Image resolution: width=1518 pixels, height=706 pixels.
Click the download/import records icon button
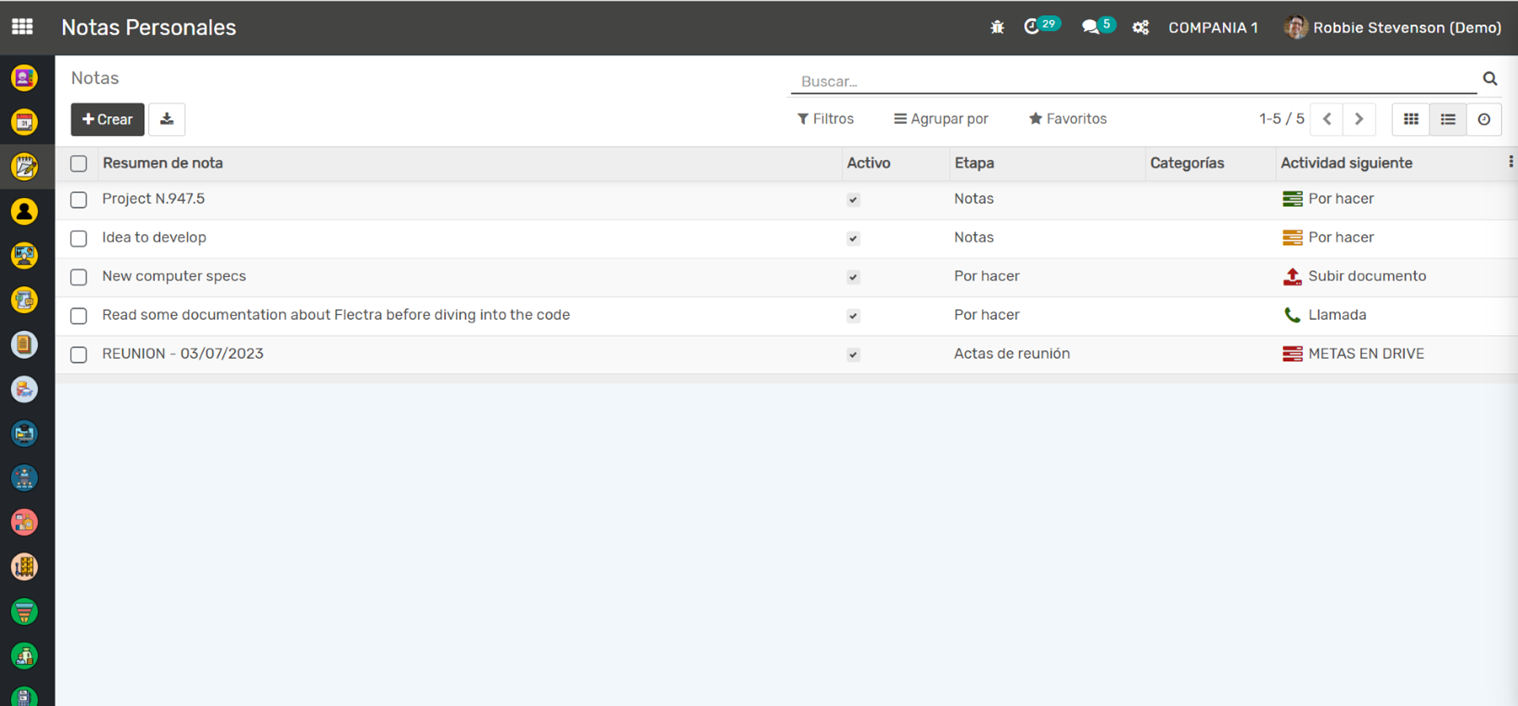tap(167, 119)
